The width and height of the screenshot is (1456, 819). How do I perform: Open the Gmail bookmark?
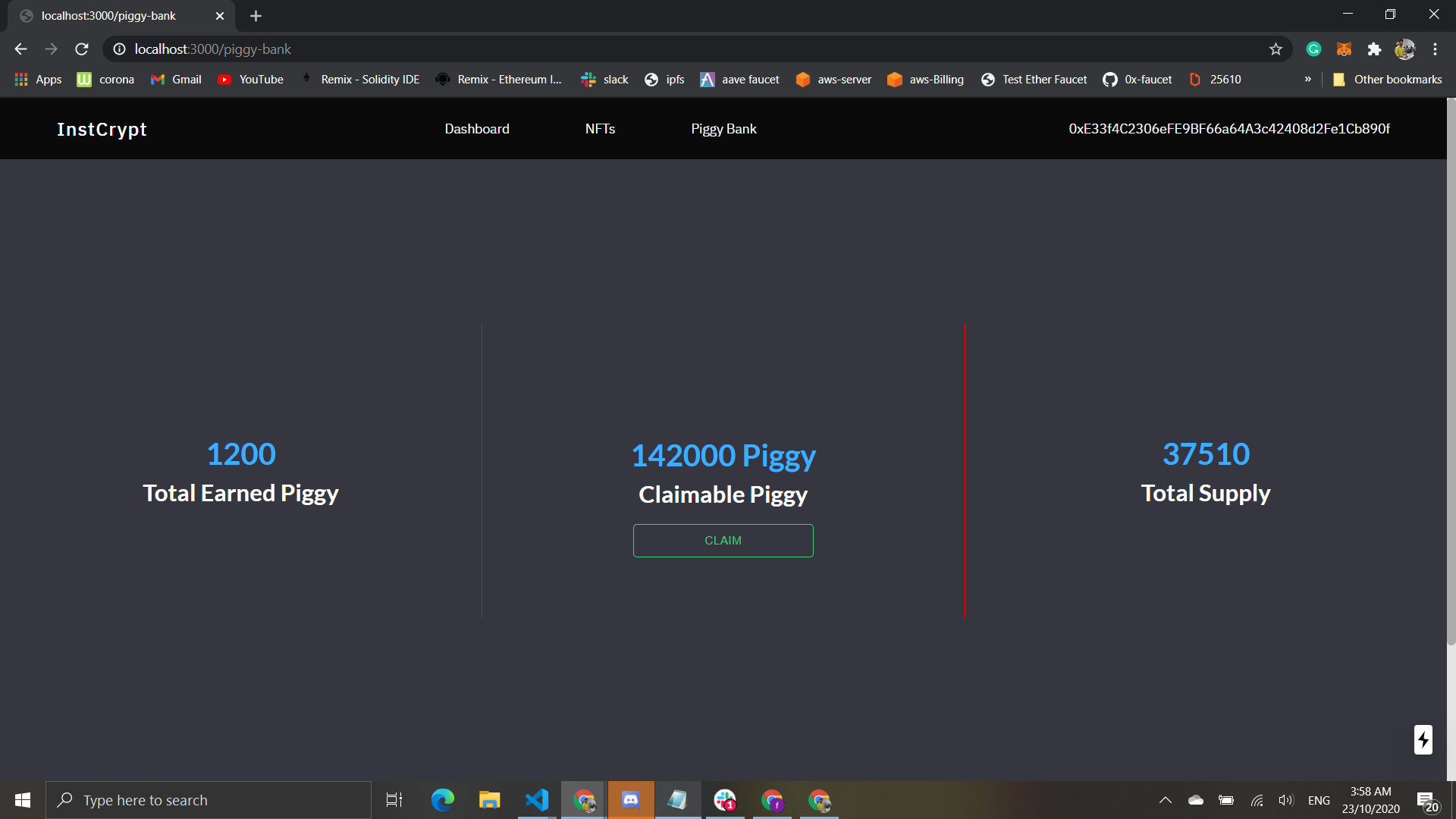[x=176, y=80]
